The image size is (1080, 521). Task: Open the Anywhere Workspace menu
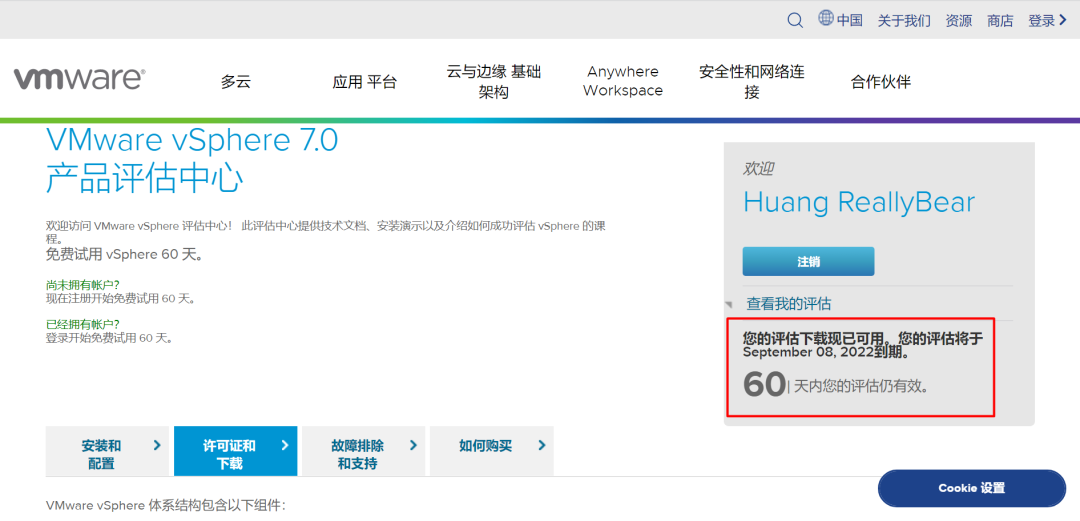click(623, 81)
